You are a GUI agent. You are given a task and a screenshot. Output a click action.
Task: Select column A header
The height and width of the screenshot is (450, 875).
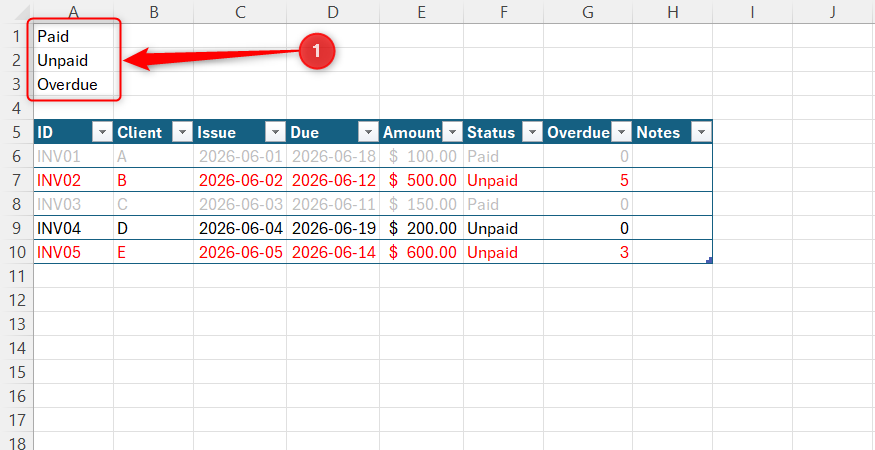[x=74, y=11]
